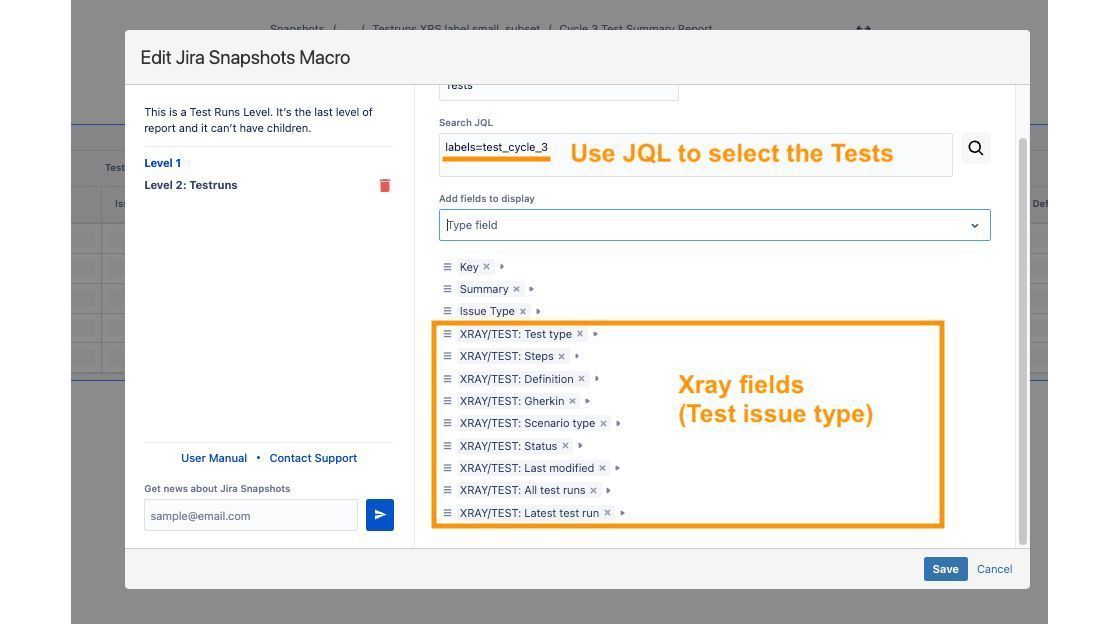Grab drag handle for XRAY/TEST: Latest test run
This screenshot has width=1120, height=624.
point(447,513)
